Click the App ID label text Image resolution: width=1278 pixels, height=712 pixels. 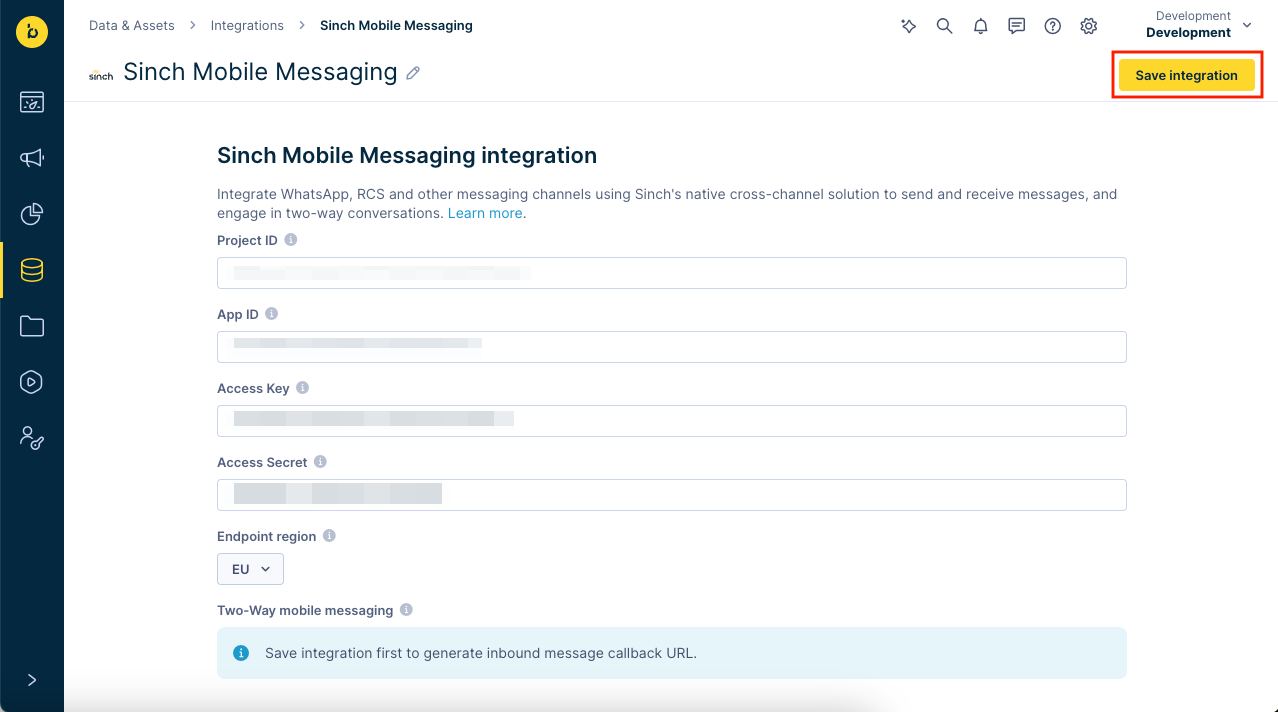(238, 314)
